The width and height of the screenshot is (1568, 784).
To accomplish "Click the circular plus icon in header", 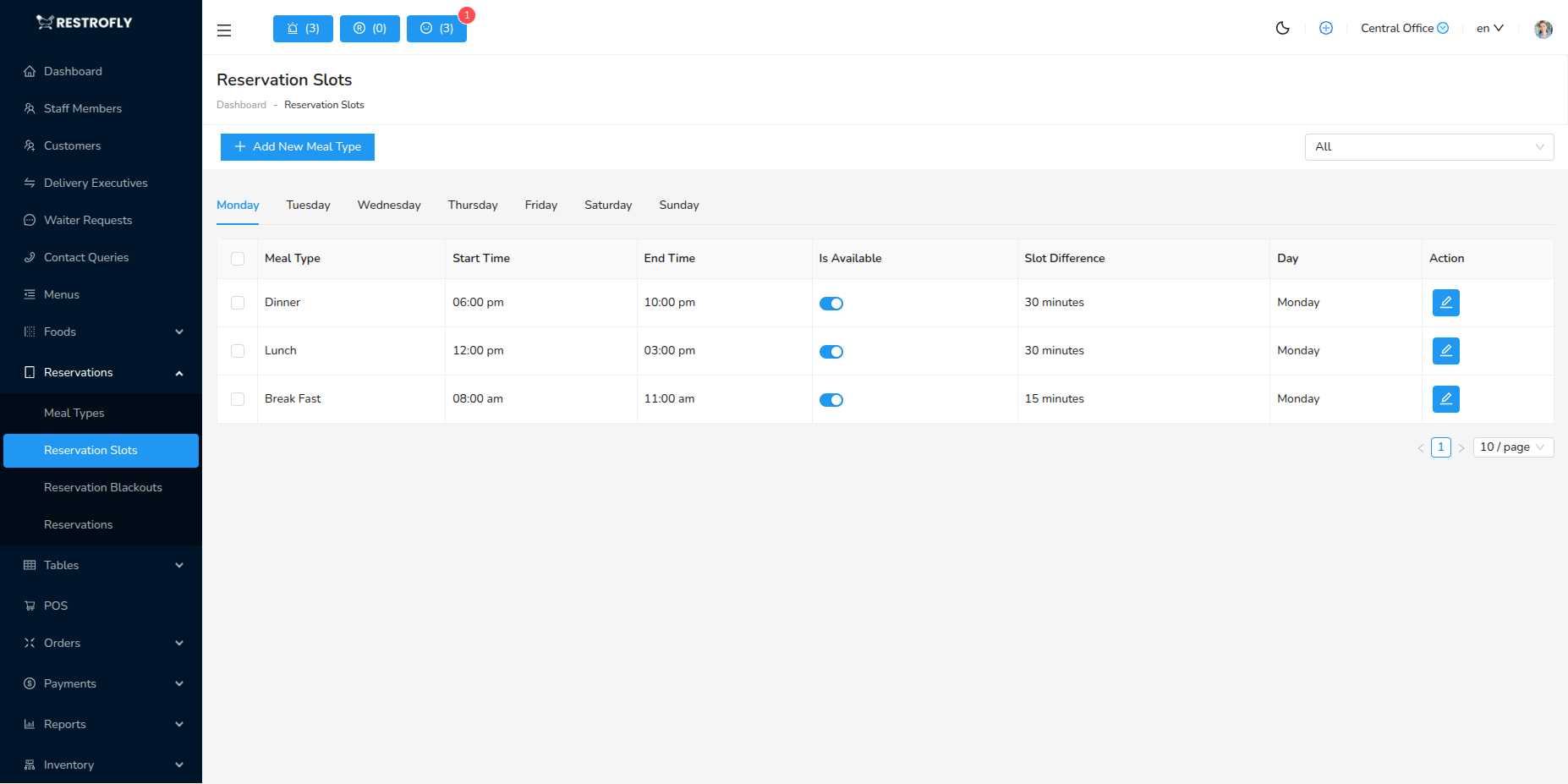I will 1325,28.
